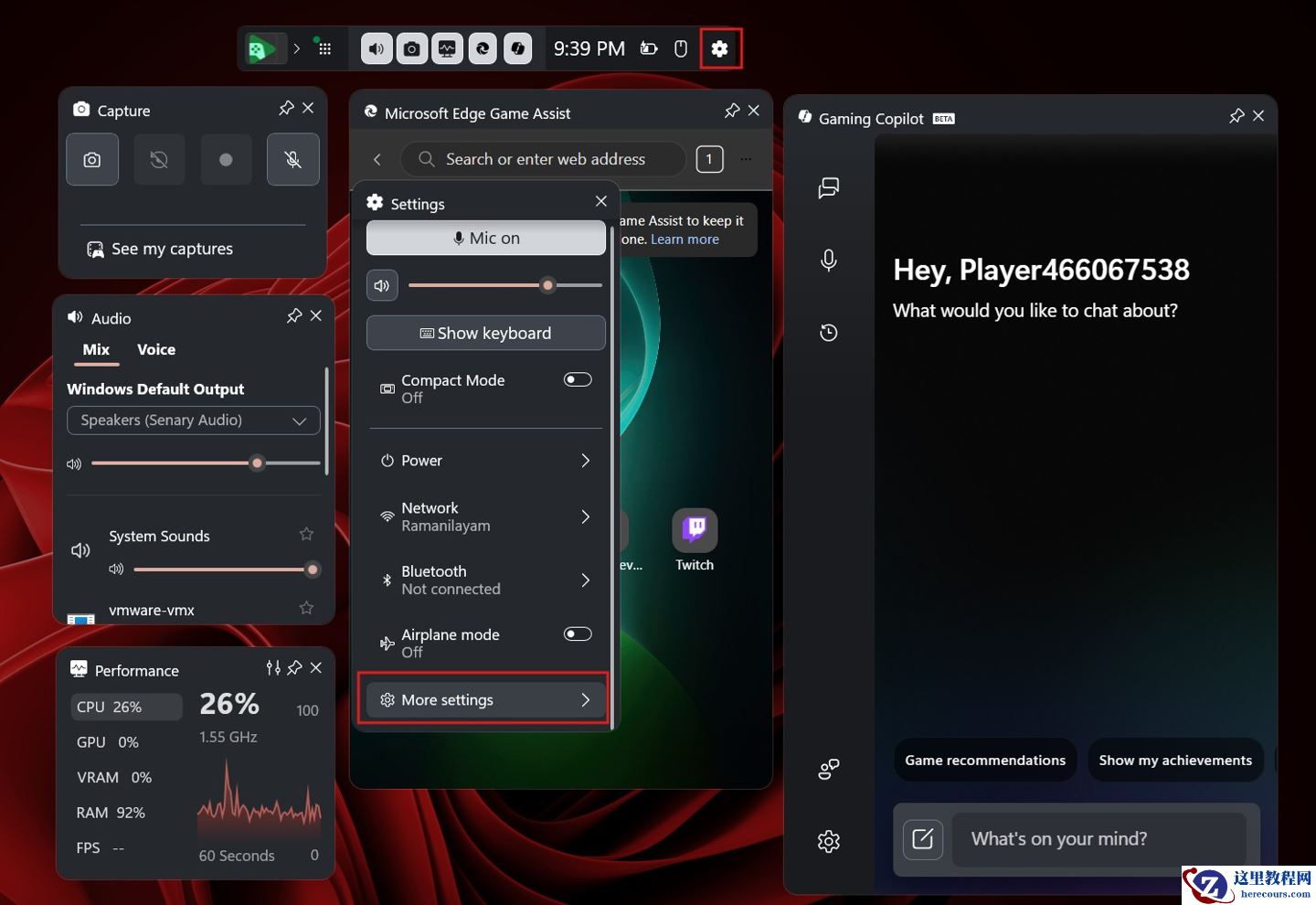Open Game Bar settings gear in top bar
Image resolution: width=1316 pixels, height=905 pixels.
[x=720, y=48]
